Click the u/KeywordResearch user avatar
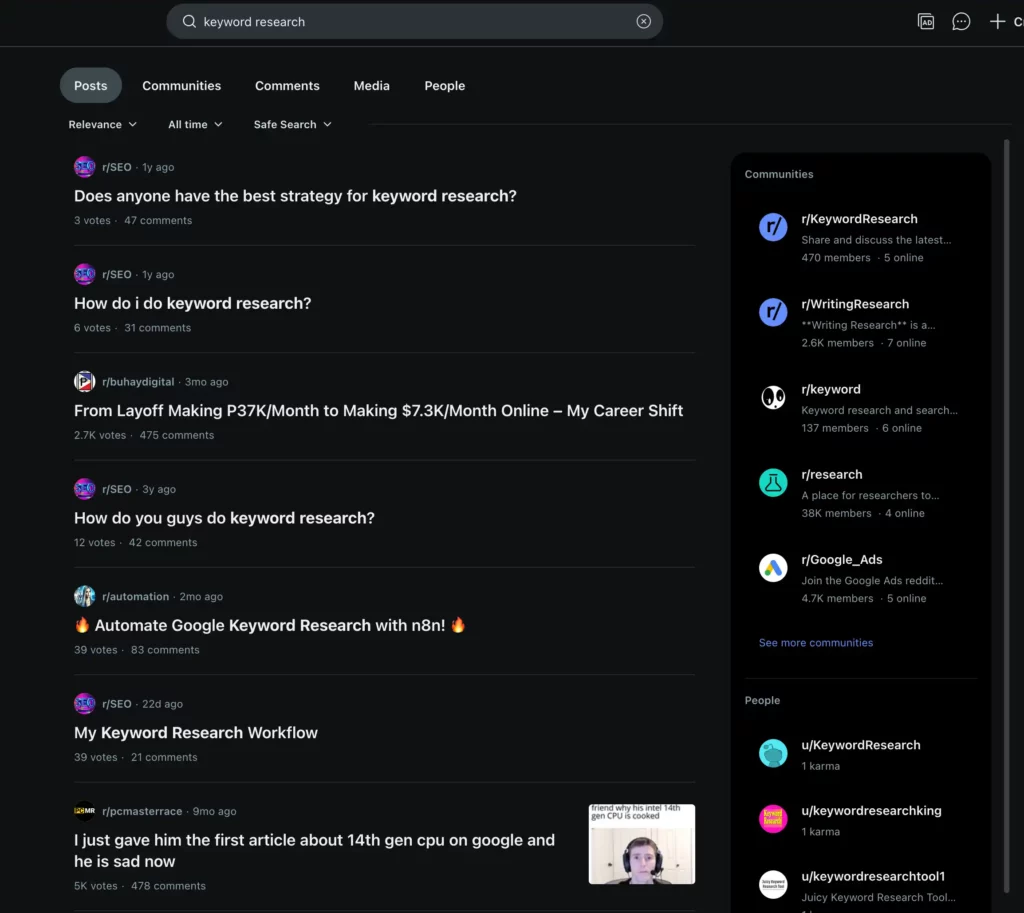The height and width of the screenshot is (913, 1024). (772, 754)
